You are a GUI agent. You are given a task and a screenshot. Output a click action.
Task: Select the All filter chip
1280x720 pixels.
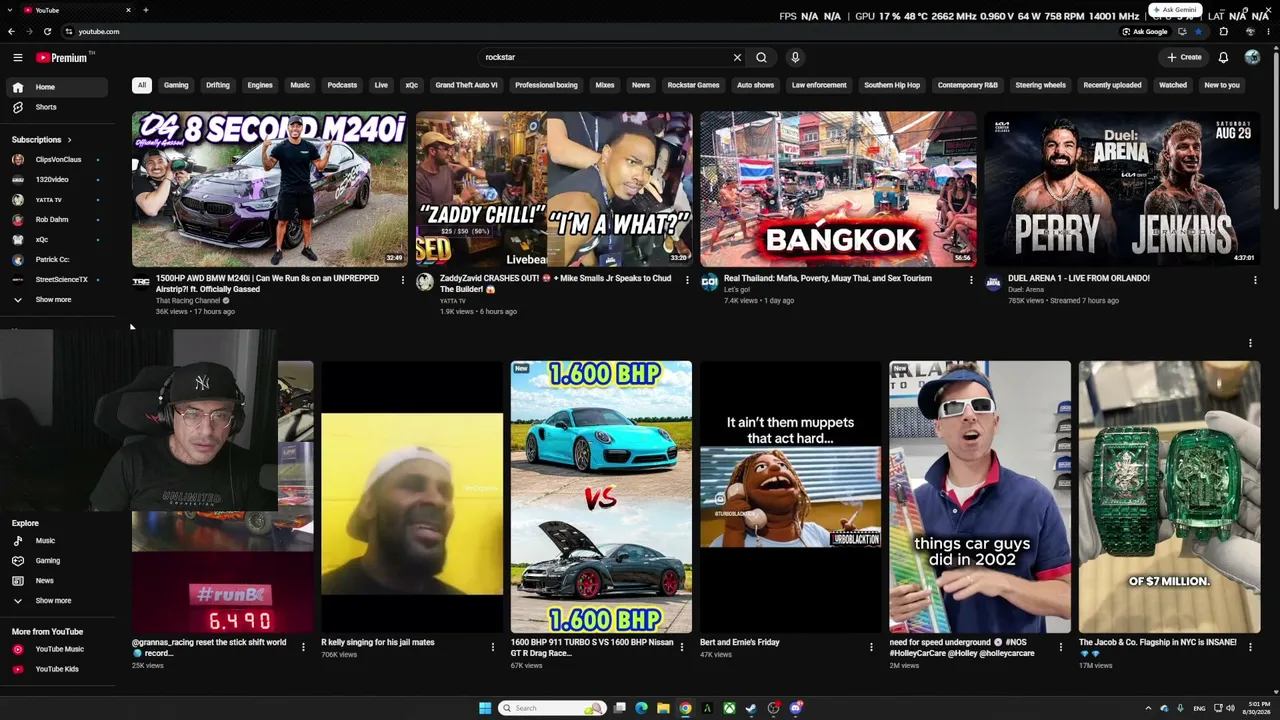[x=142, y=85]
